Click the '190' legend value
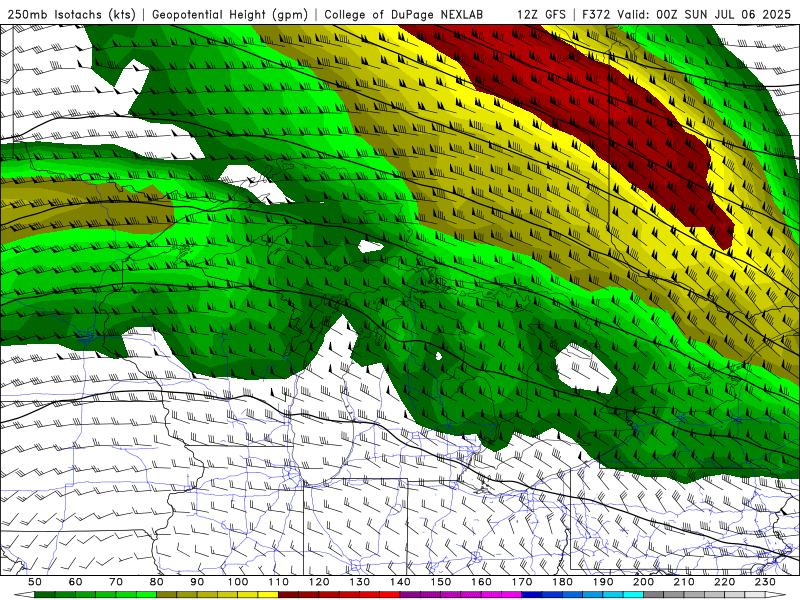This screenshot has height=600, width=800. pyautogui.click(x=603, y=582)
